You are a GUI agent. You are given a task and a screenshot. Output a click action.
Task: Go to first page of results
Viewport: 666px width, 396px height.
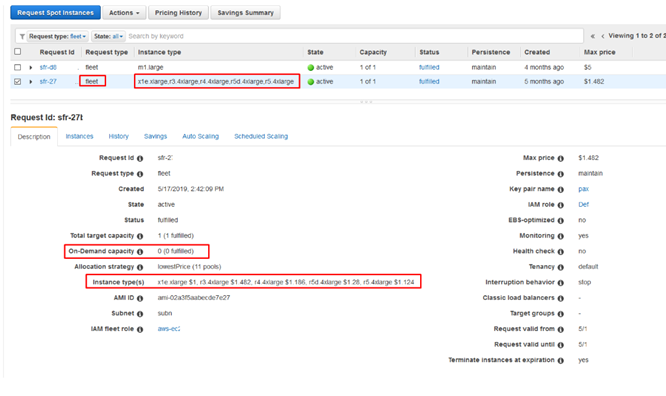click(x=593, y=36)
